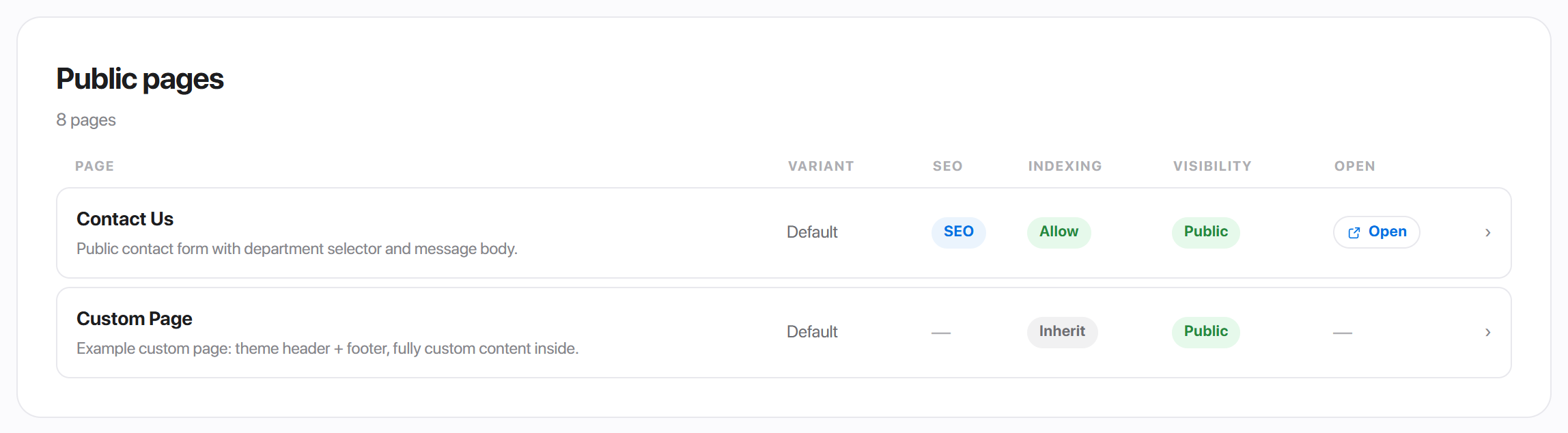1568x433 pixels.
Task: Click the OPEN column header
Action: click(1354, 166)
